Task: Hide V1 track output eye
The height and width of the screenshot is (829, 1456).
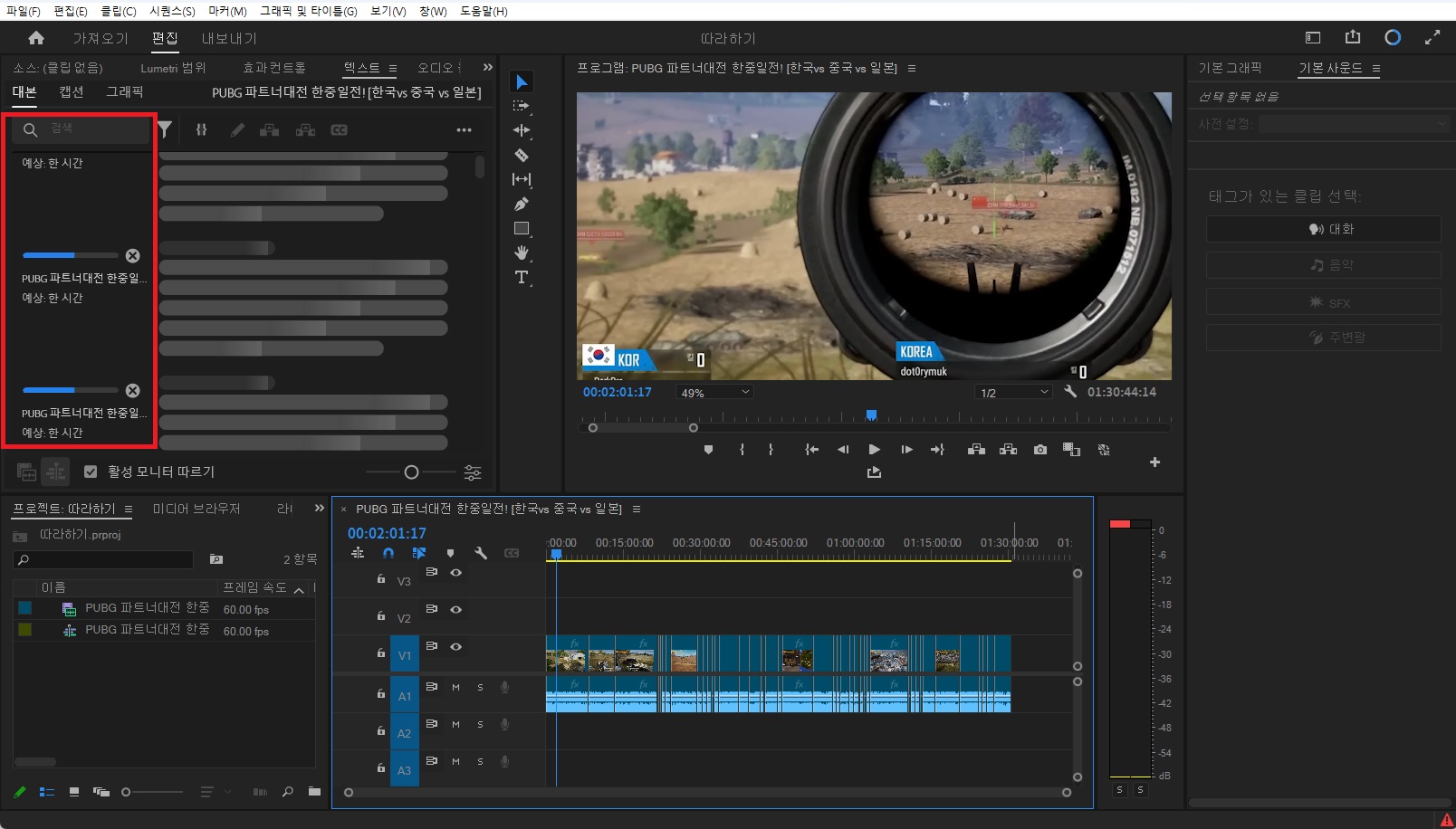Action: [x=456, y=646]
